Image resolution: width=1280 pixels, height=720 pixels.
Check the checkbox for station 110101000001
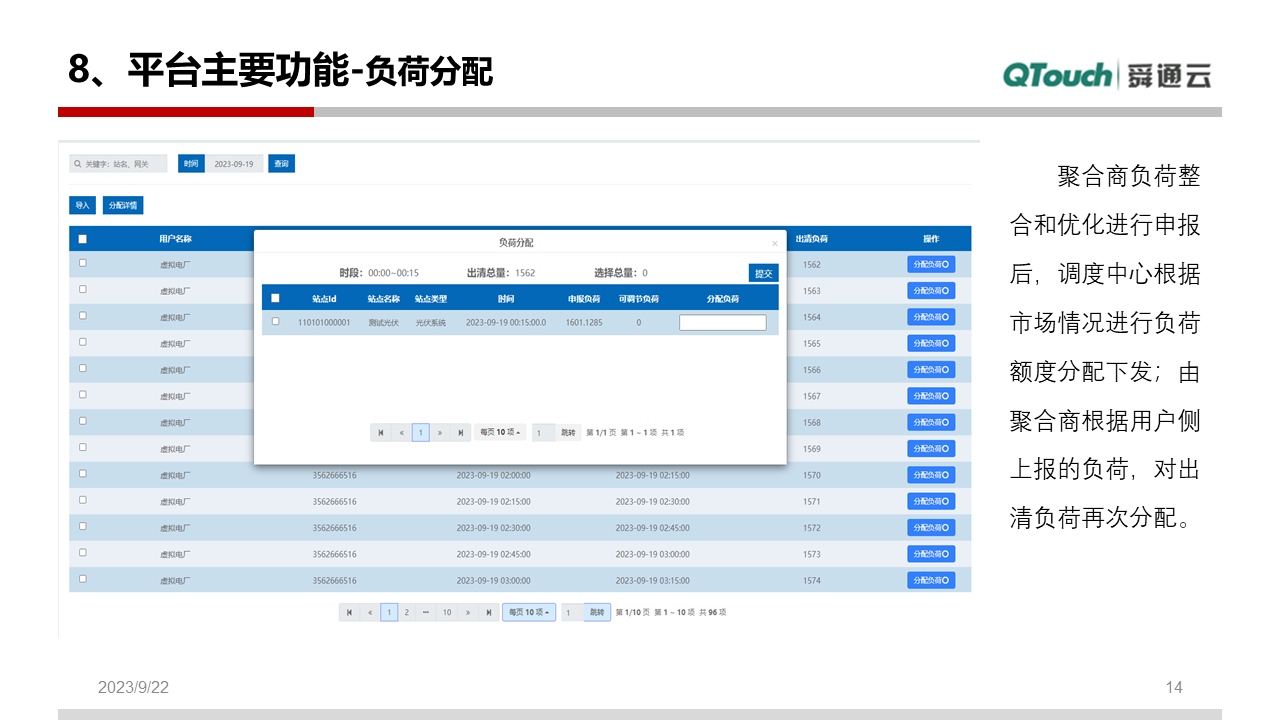pos(276,322)
